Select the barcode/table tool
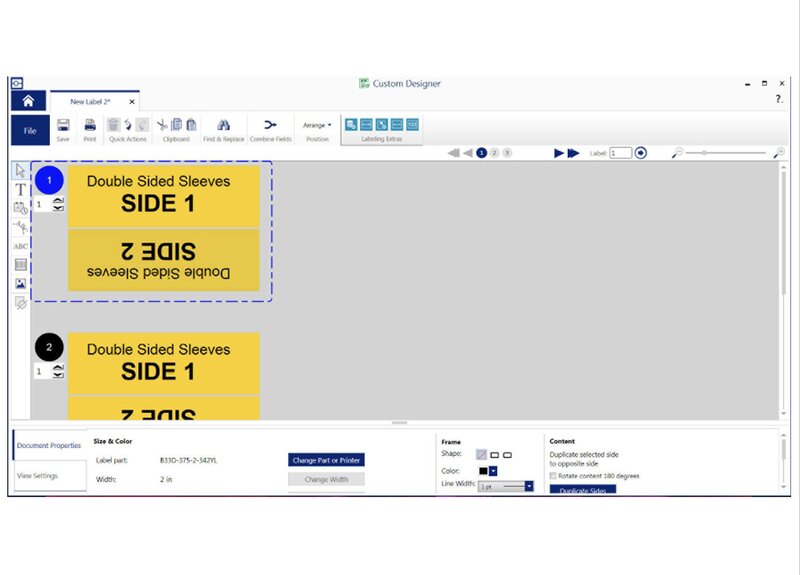800x575 pixels. [20, 264]
